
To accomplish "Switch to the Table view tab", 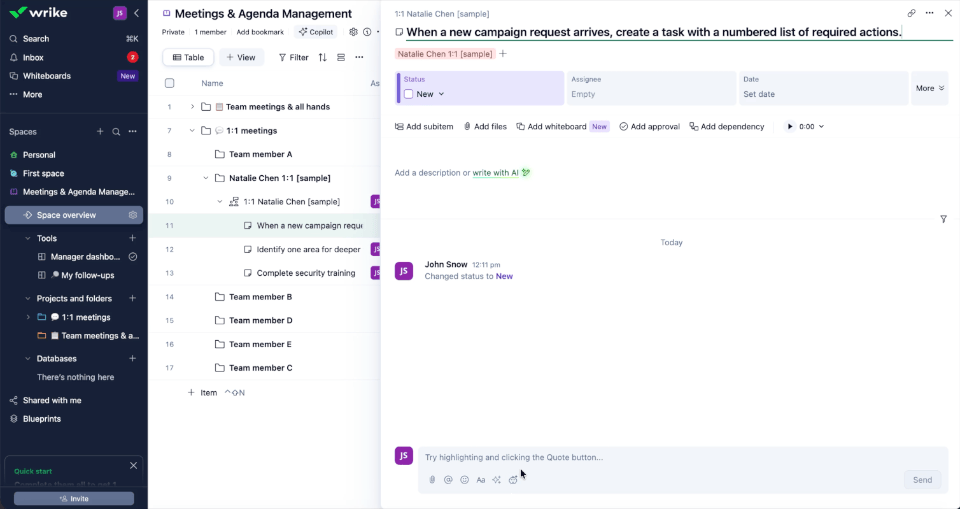I will (x=188, y=58).
